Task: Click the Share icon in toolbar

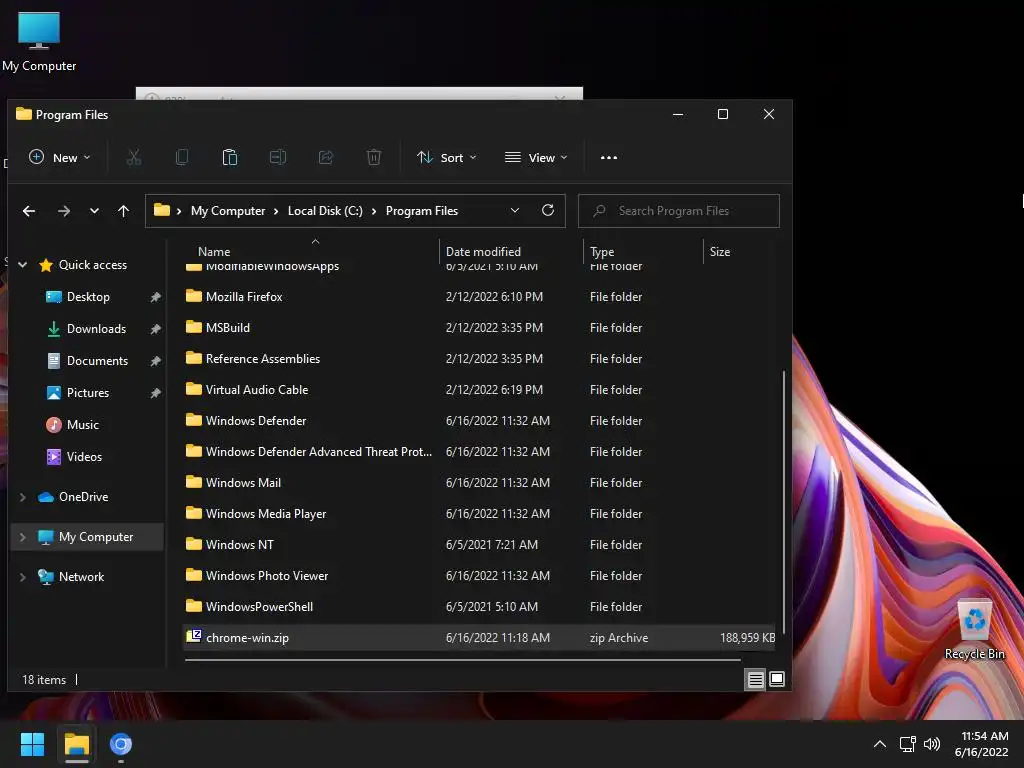Action: click(326, 157)
